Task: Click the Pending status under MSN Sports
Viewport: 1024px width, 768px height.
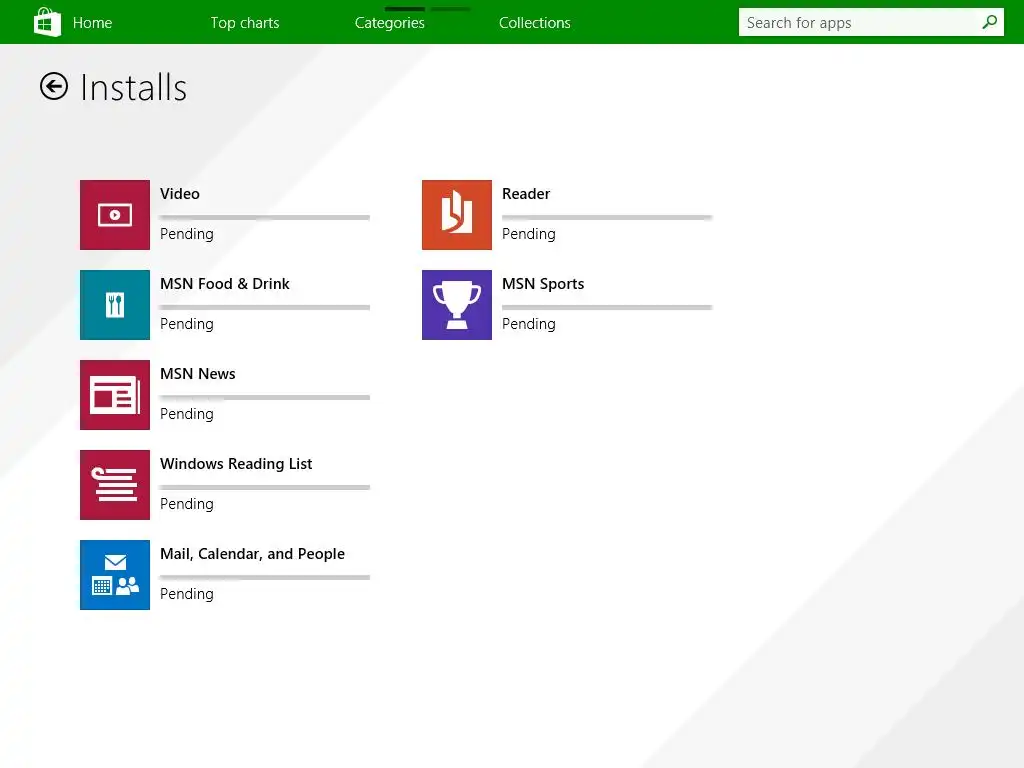Action: 529,325
